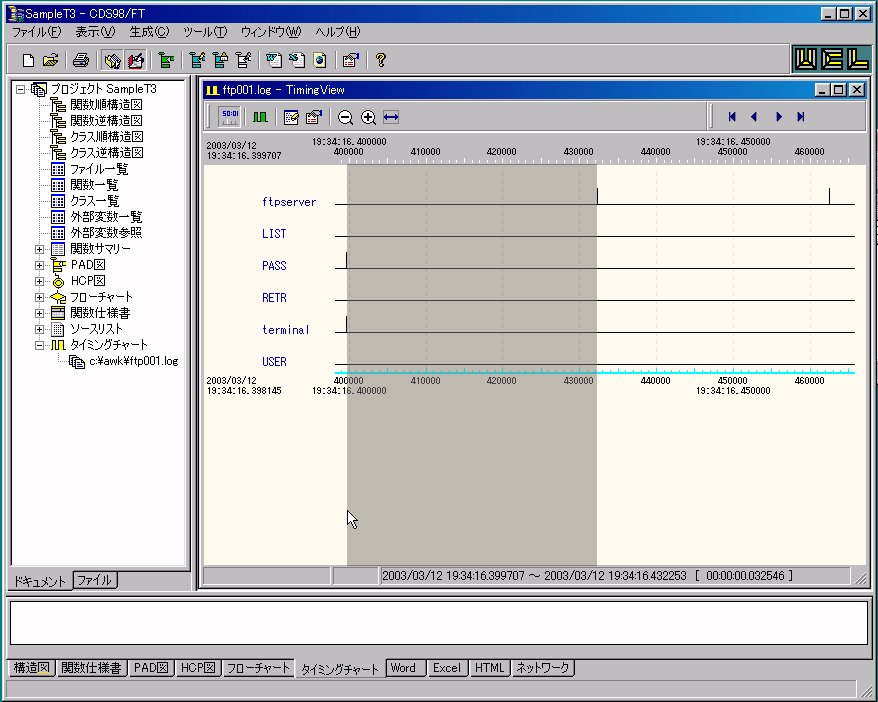Expand the フローチャート tree node
Screen dimensions: 878x702
pyautogui.click(x=40, y=297)
